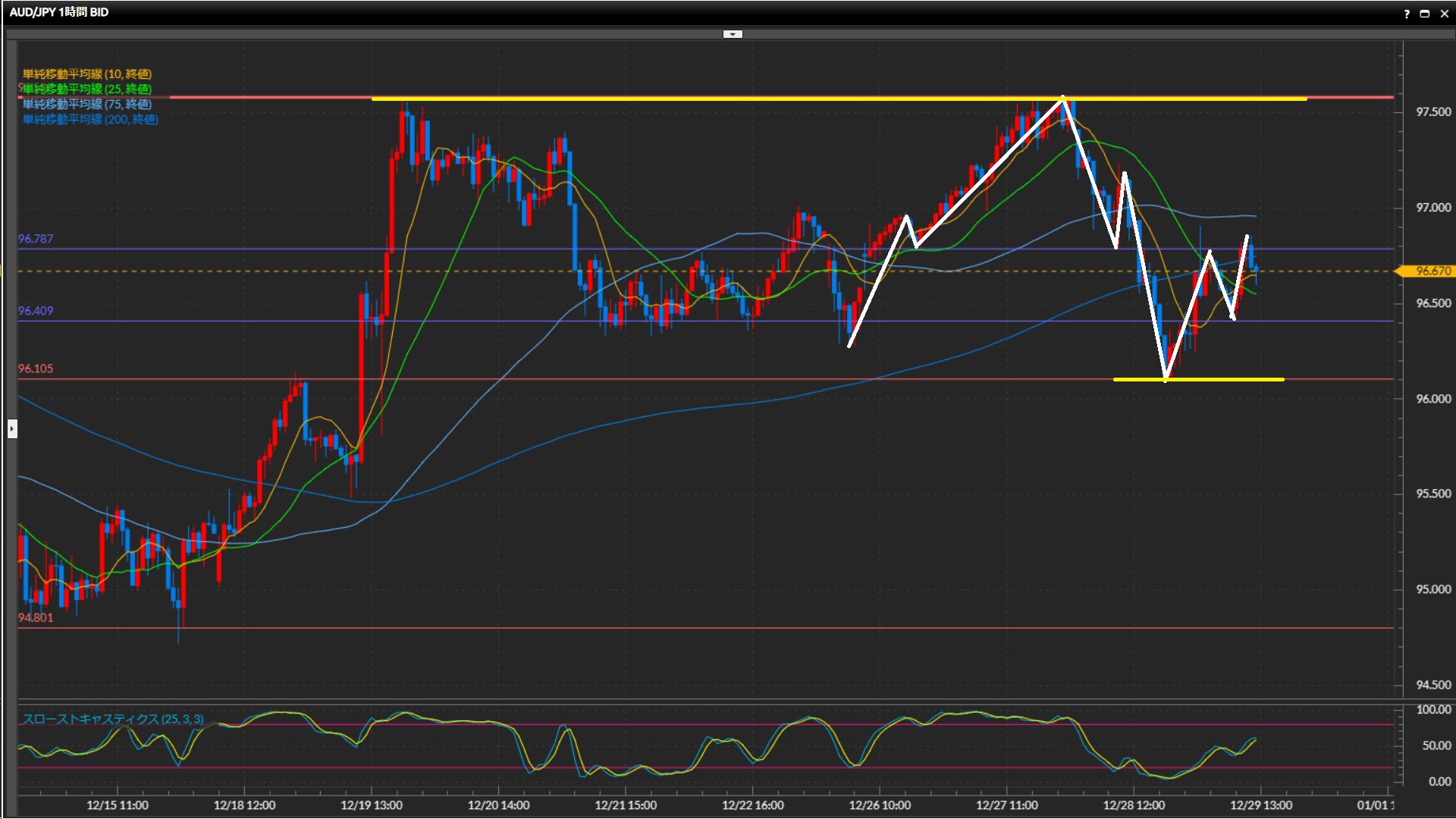Select the SMA (75, 終値) indicator label

tap(87, 104)
